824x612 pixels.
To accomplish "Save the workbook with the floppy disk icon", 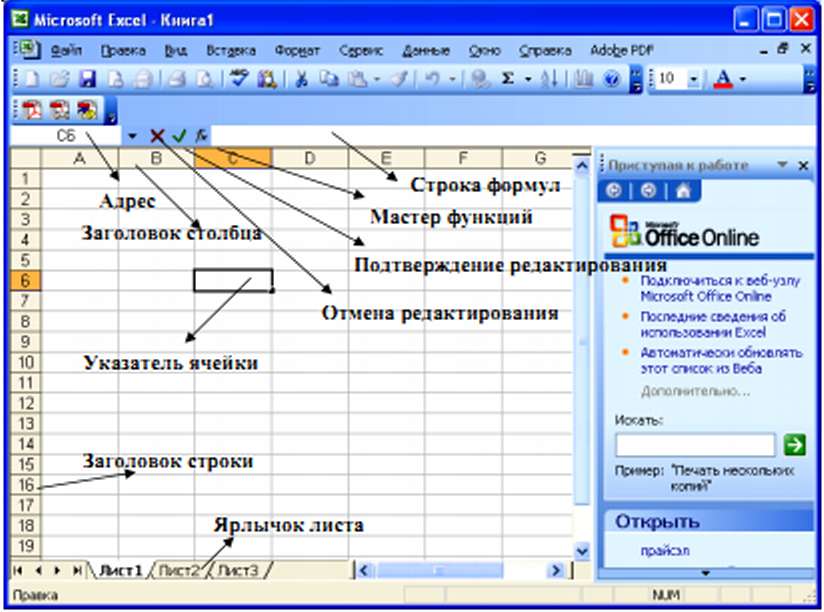I will tap(87, 79).
